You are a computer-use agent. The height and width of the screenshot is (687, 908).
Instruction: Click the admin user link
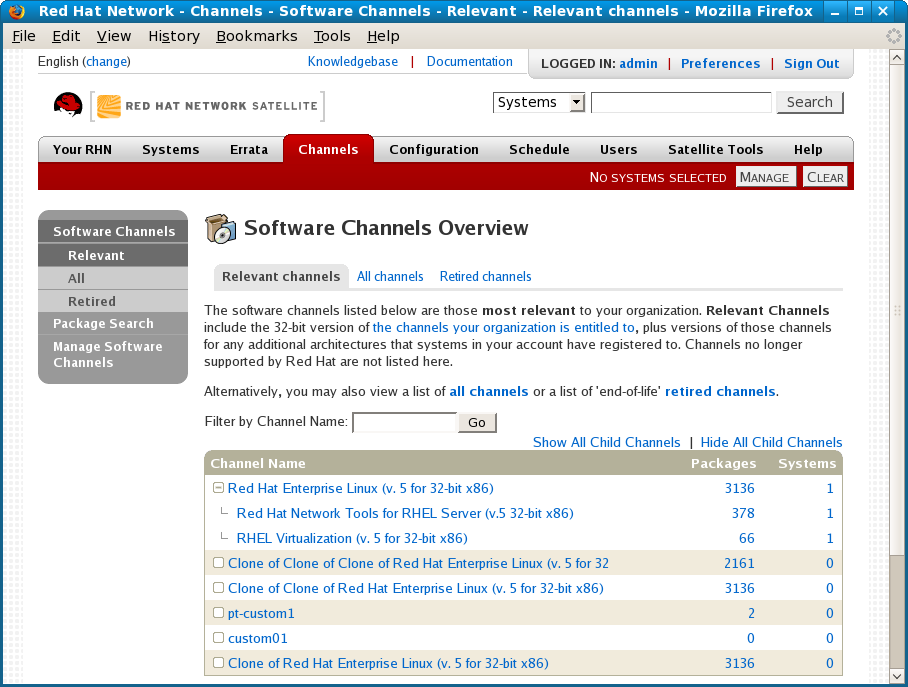(638, 64)
